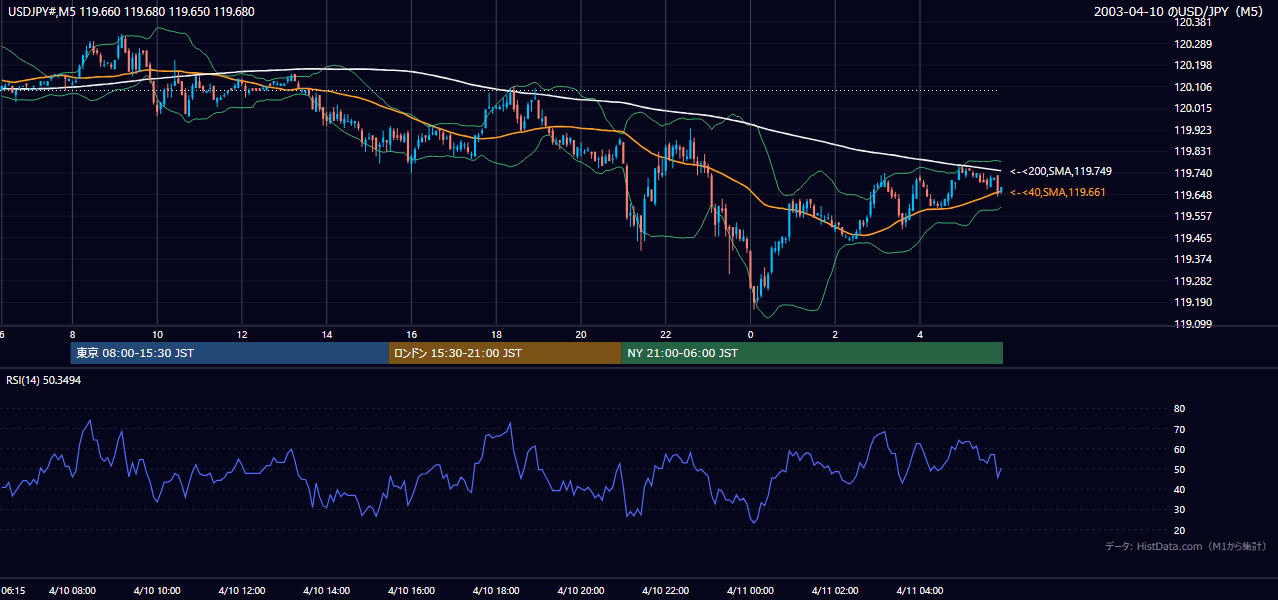Click the 4/10 12:00 date axis label
The image size is (1278, 600).
[242, 590]
